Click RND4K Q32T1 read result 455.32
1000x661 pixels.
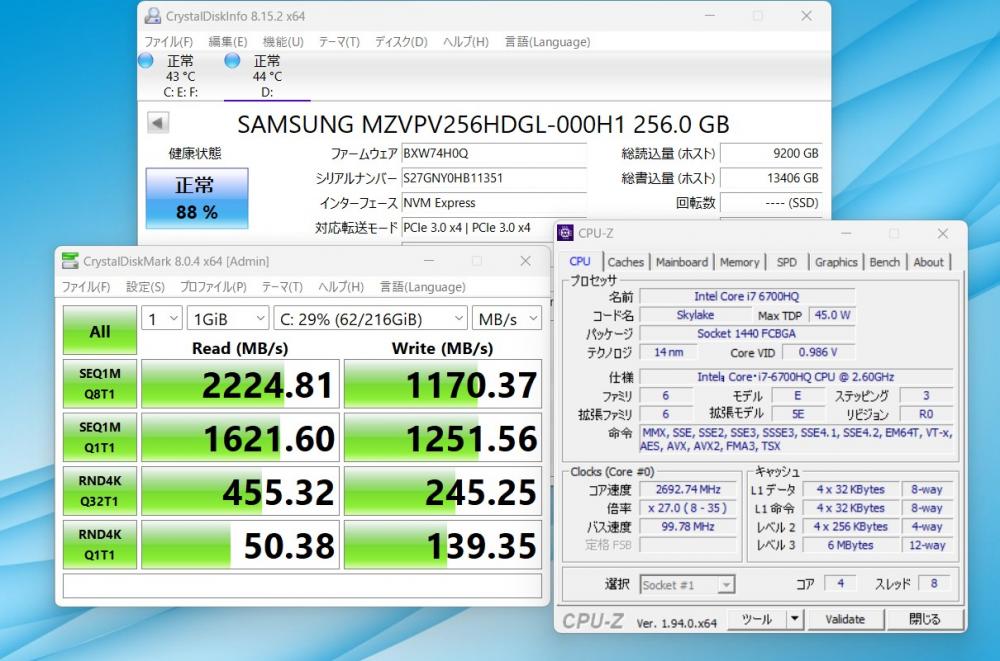[240, 491]
